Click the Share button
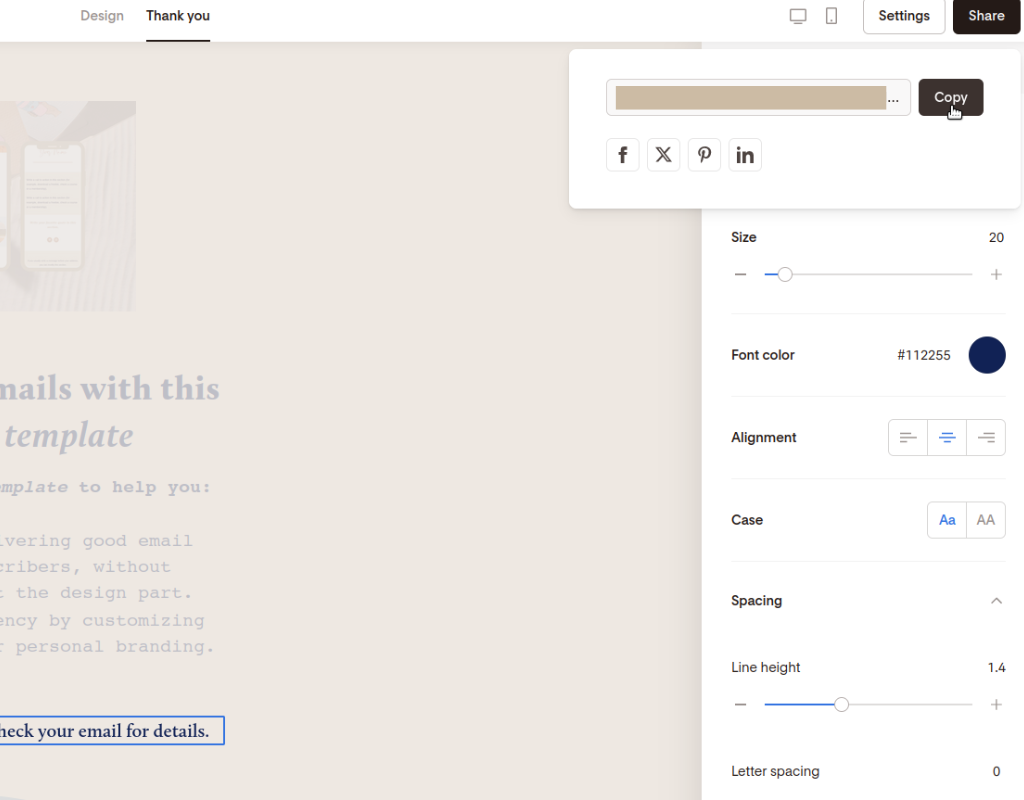 pos(986,16)
